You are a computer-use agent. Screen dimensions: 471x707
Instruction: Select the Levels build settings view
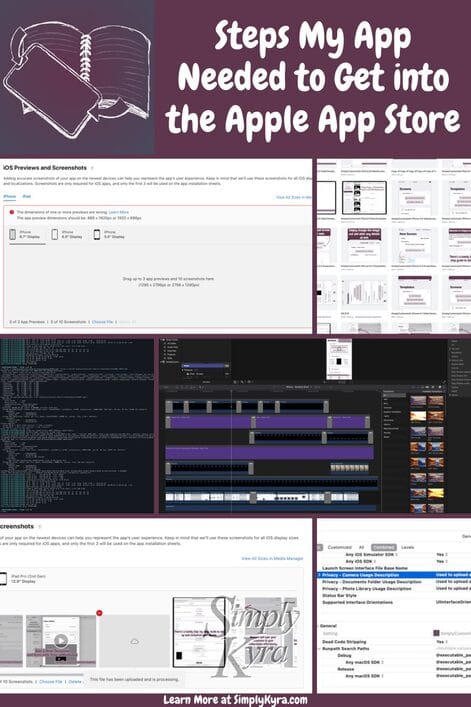pos(407,547)
